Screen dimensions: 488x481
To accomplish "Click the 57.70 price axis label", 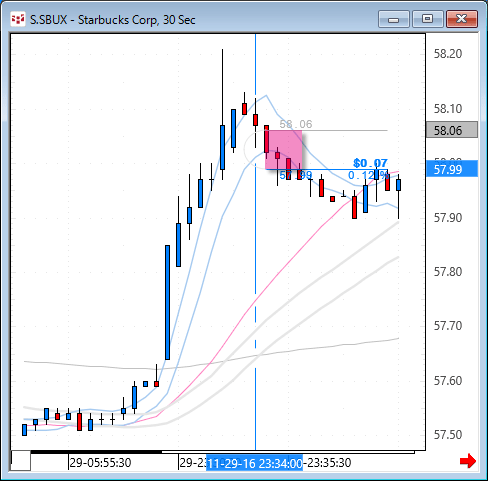I will coord(448,326).
